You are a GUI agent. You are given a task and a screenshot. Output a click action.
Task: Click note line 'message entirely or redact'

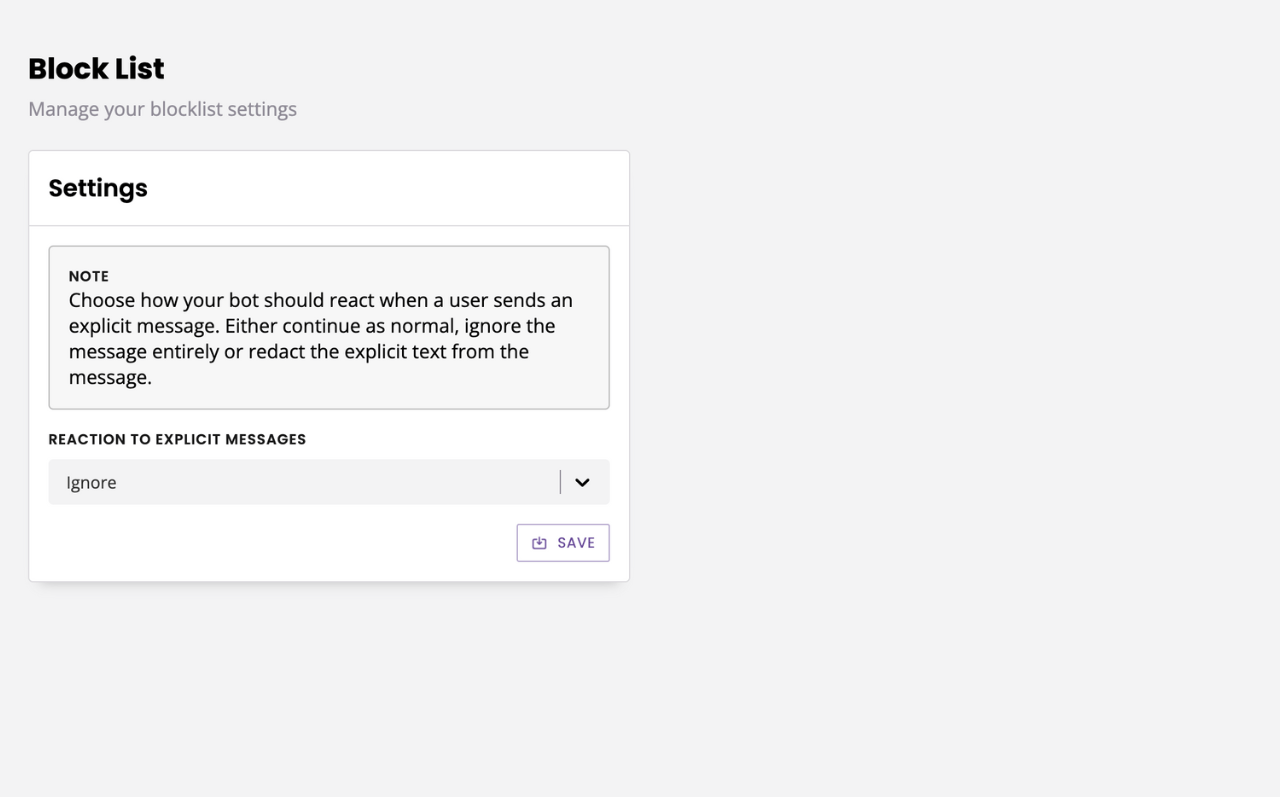(x=298, y=352)
